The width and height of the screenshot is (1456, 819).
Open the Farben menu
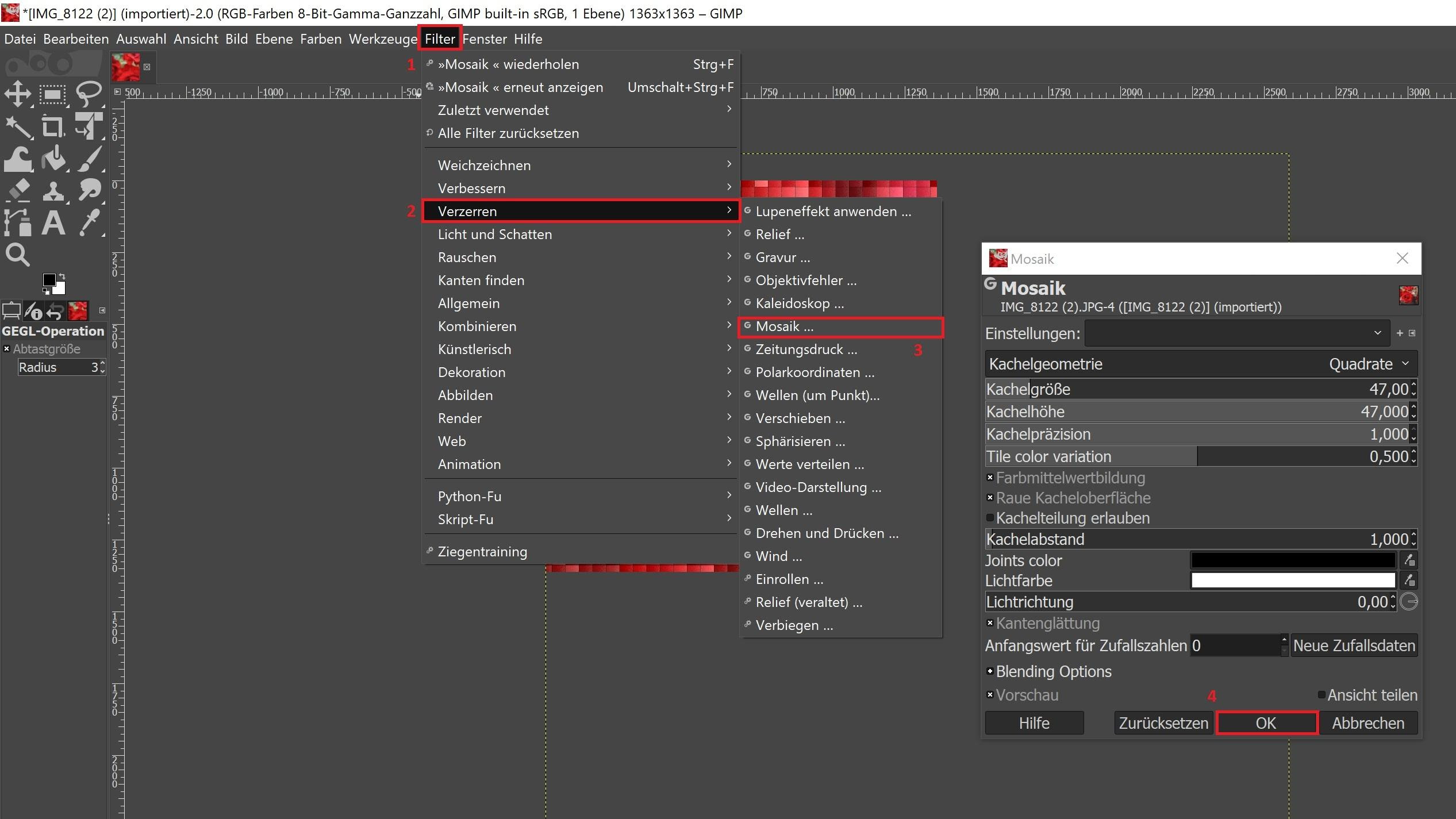pyautogui.click(x=321, y=39)
